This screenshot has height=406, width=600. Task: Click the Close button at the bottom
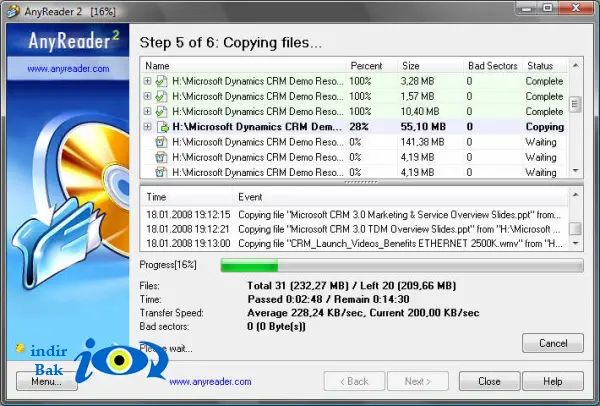[x=489, y=381]
